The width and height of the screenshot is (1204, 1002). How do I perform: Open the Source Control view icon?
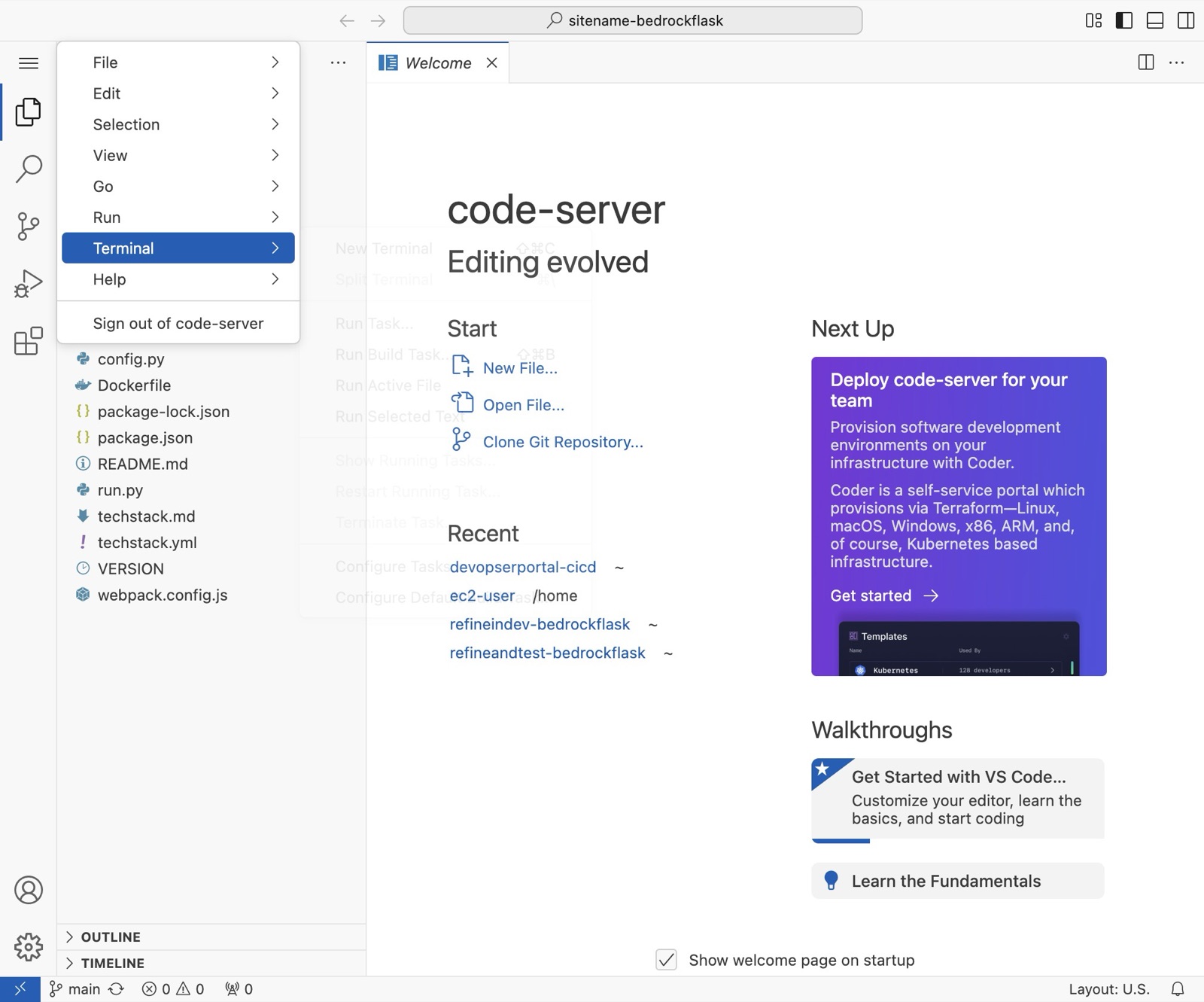tap(29, 226)
